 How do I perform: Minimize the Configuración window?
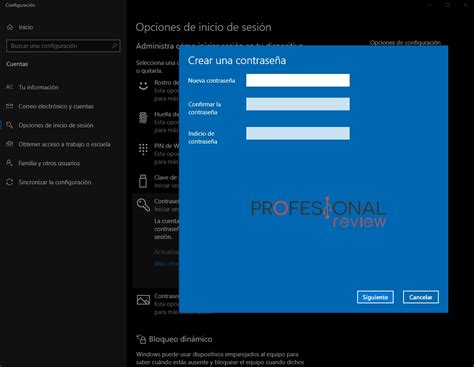coord(429,5)
